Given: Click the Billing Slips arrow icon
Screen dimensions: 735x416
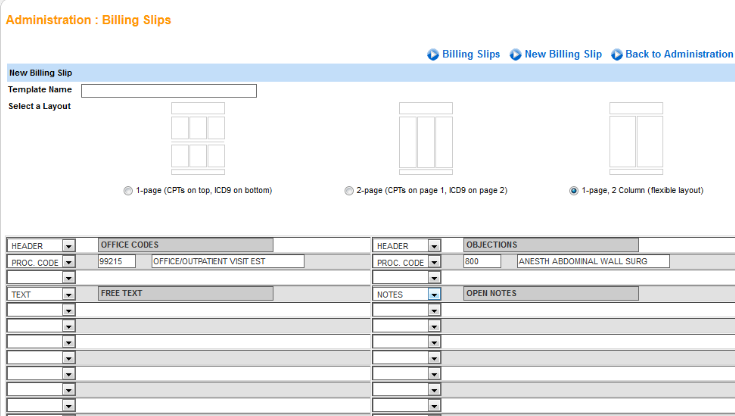Looking at the screenshot, I should (433, 54).
